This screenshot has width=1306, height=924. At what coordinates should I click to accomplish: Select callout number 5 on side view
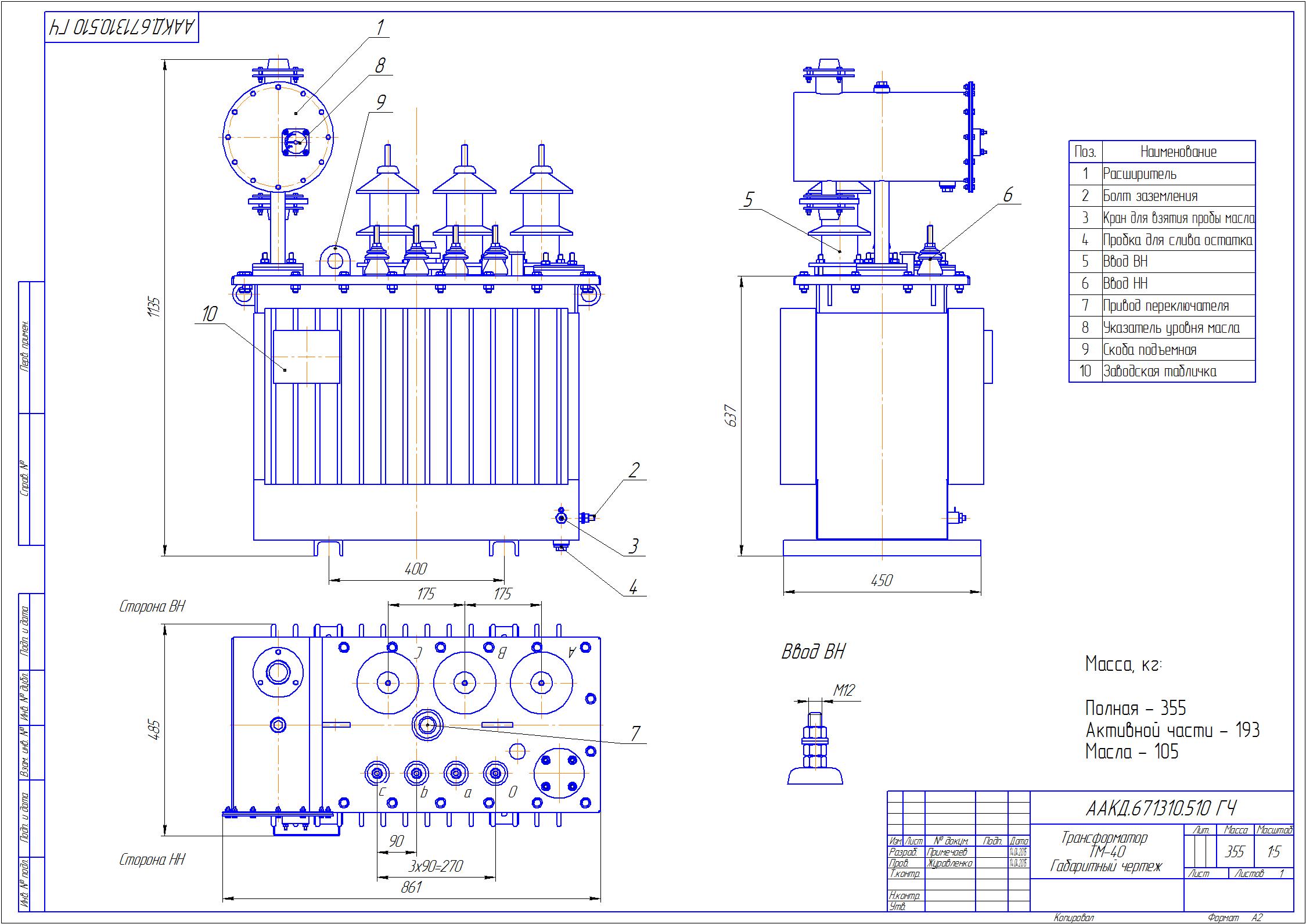click(x=749, y=200)
